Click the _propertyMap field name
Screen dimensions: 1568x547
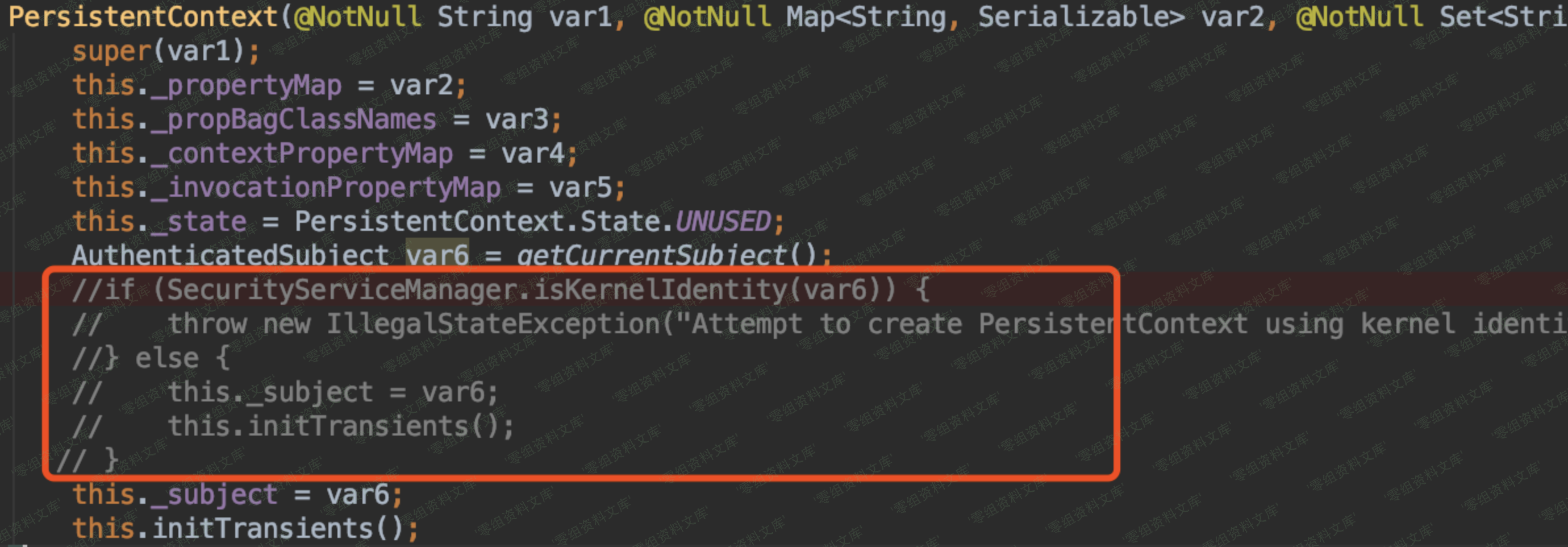click(255, 85)
